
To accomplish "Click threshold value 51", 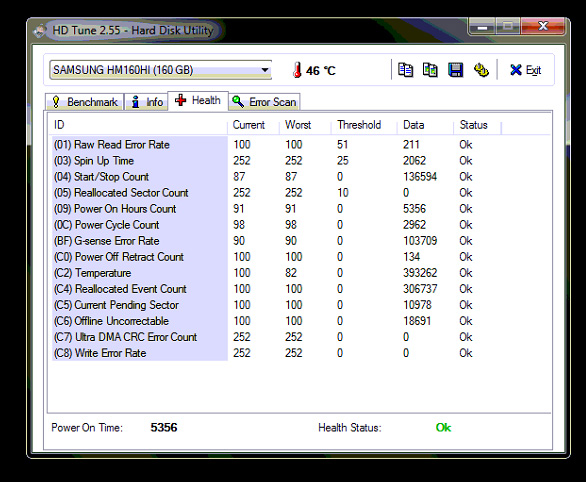I will pyautogui.click(x=342, y=145).
